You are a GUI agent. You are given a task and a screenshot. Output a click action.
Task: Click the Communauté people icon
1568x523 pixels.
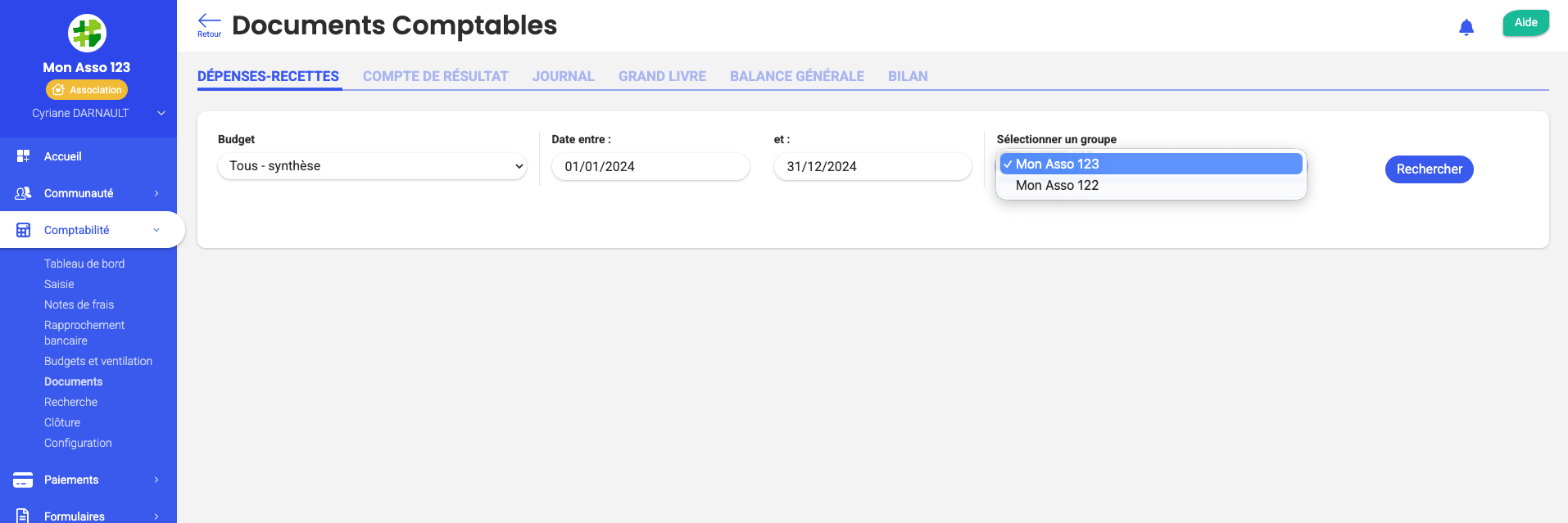23,193
